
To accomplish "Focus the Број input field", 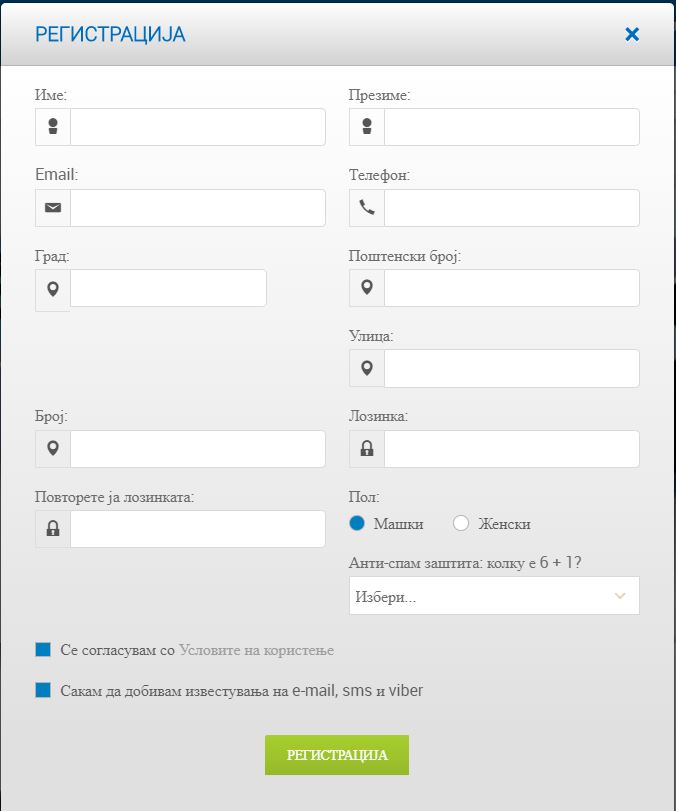I will (x=198, y=449).
